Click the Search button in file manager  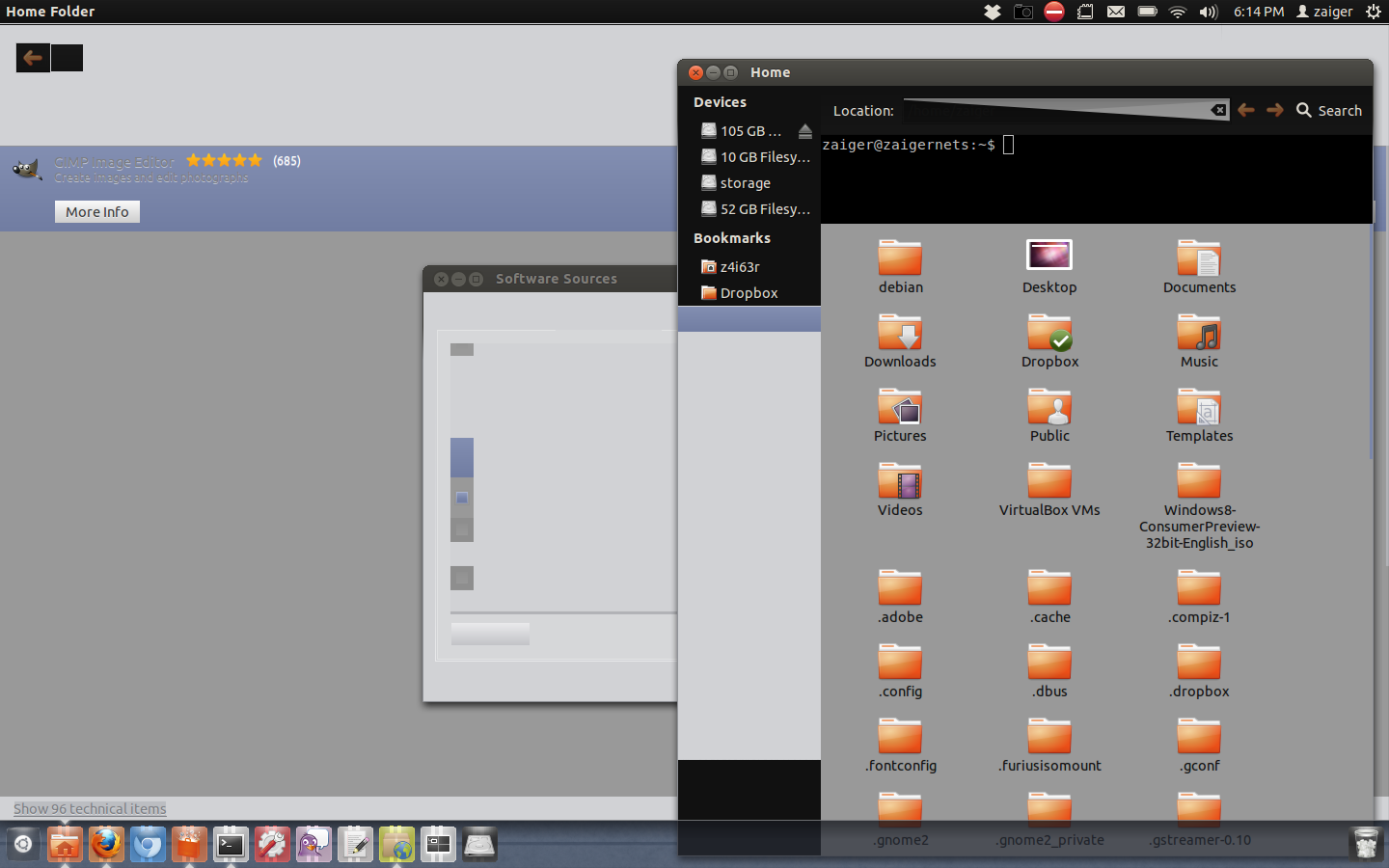point(1329,110)
